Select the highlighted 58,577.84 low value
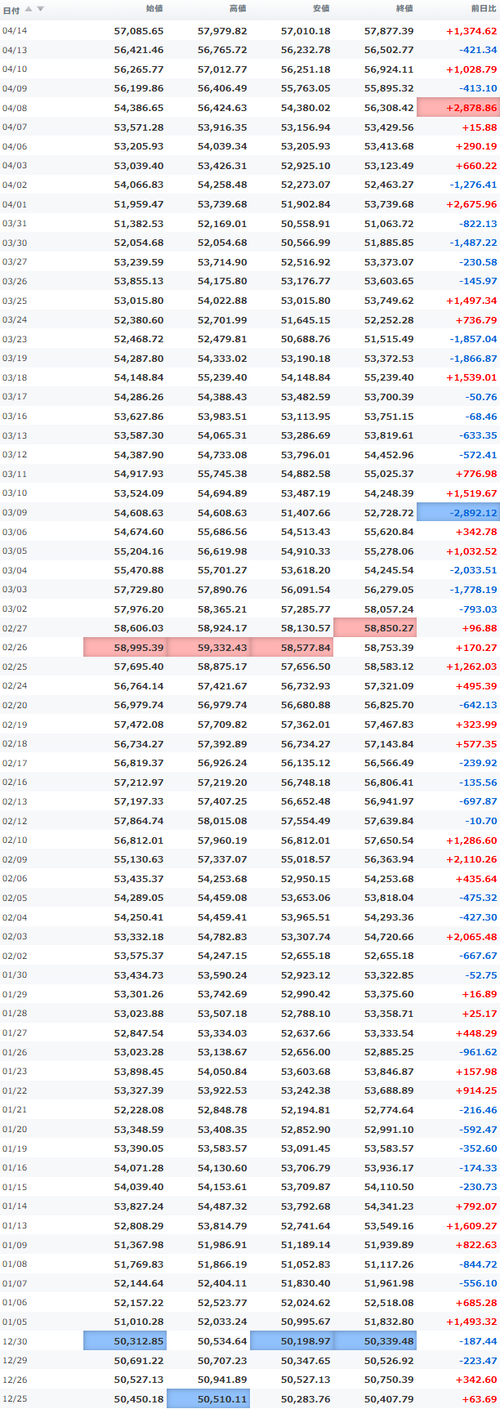The image size is (500, 1409). point(291,647)
